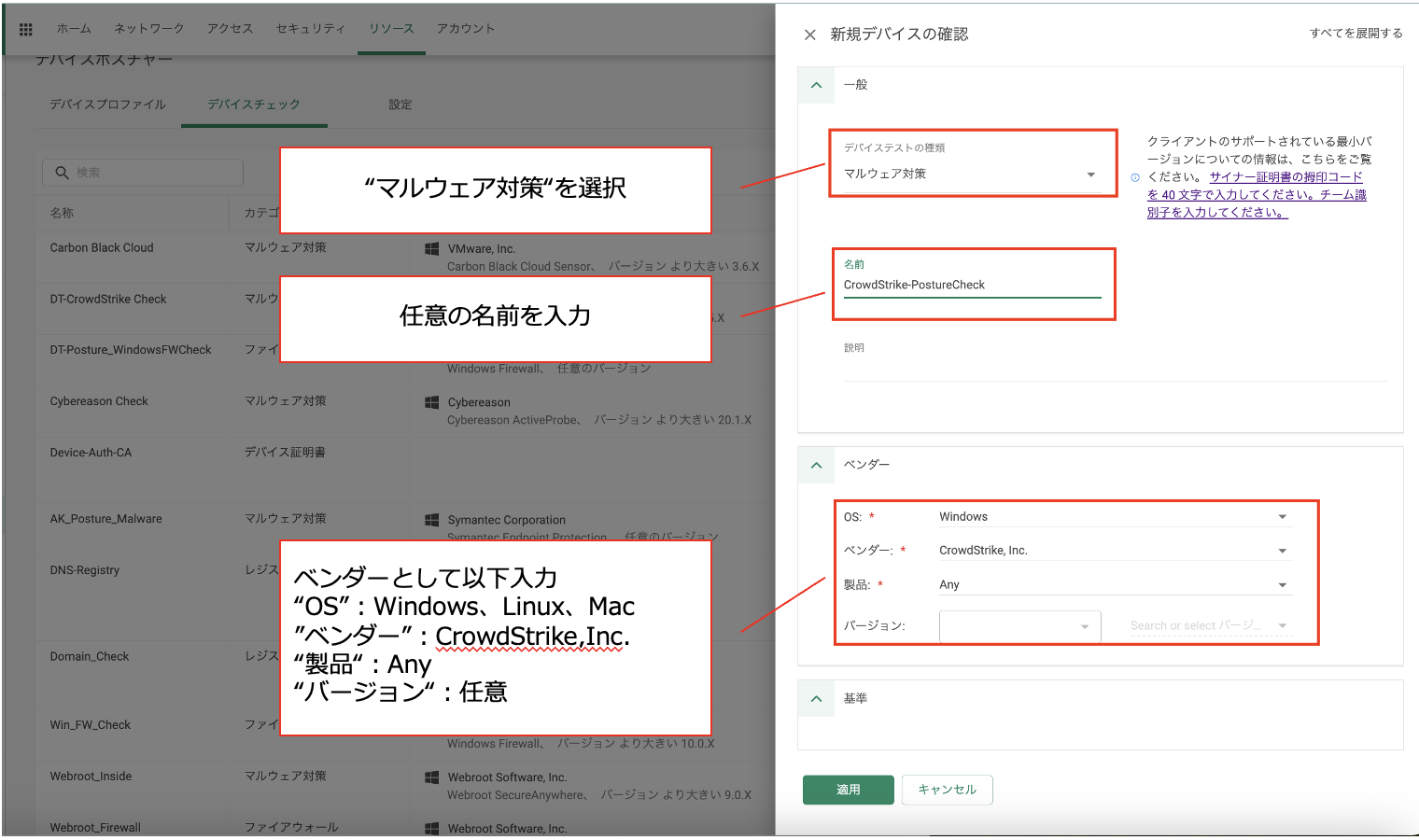Screen dimensions: 1419x840
Task: Go to ホーム menu
Action: coord(74,29)
